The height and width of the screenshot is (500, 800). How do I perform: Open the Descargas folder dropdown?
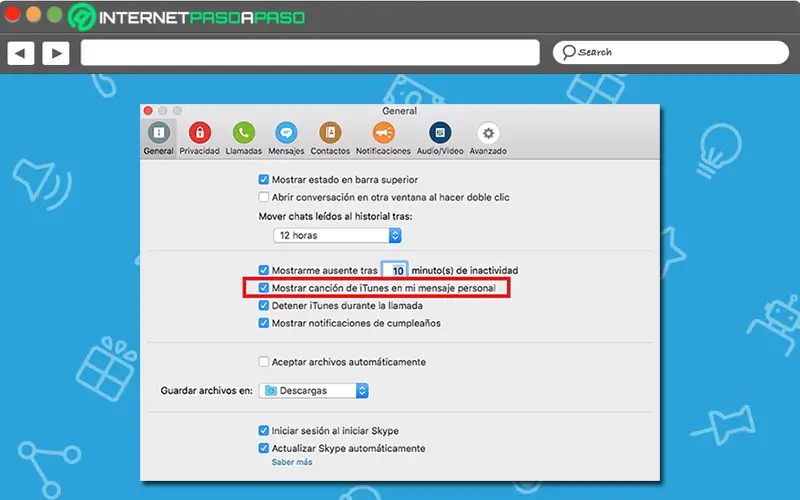click(314, 390)
